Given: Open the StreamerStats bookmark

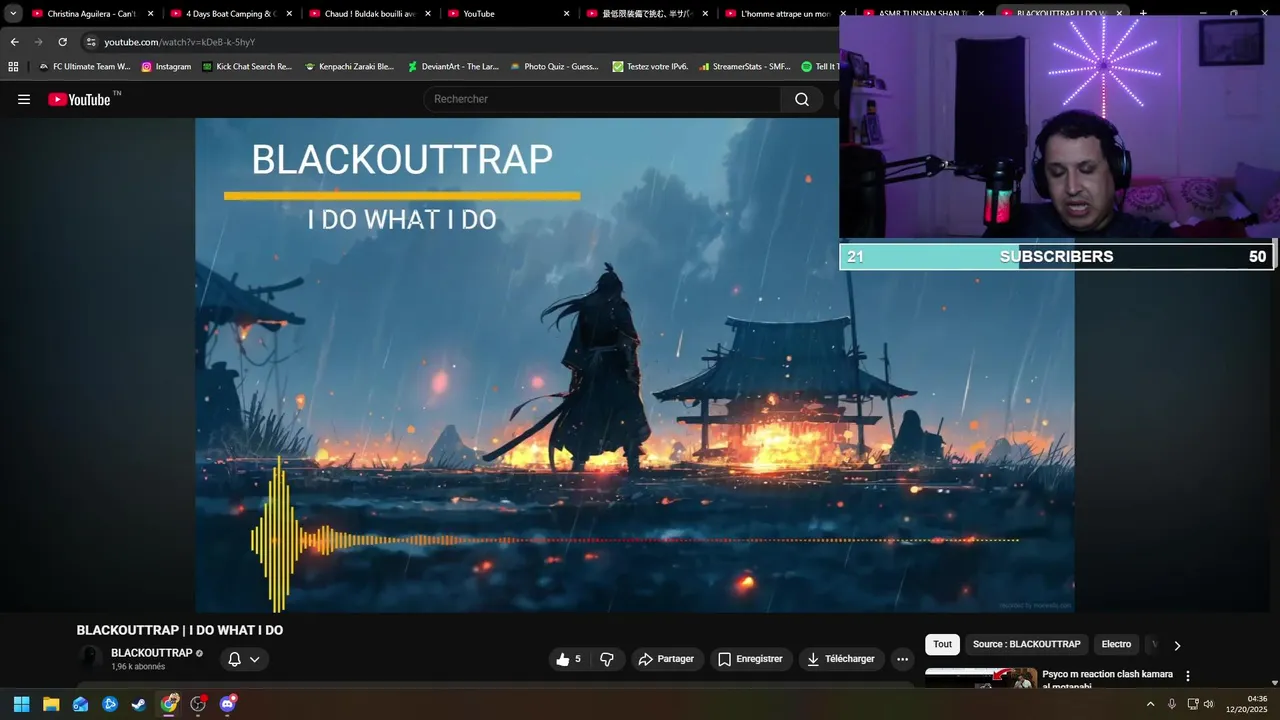Looking at the screenshot, I should click(745, 67).
